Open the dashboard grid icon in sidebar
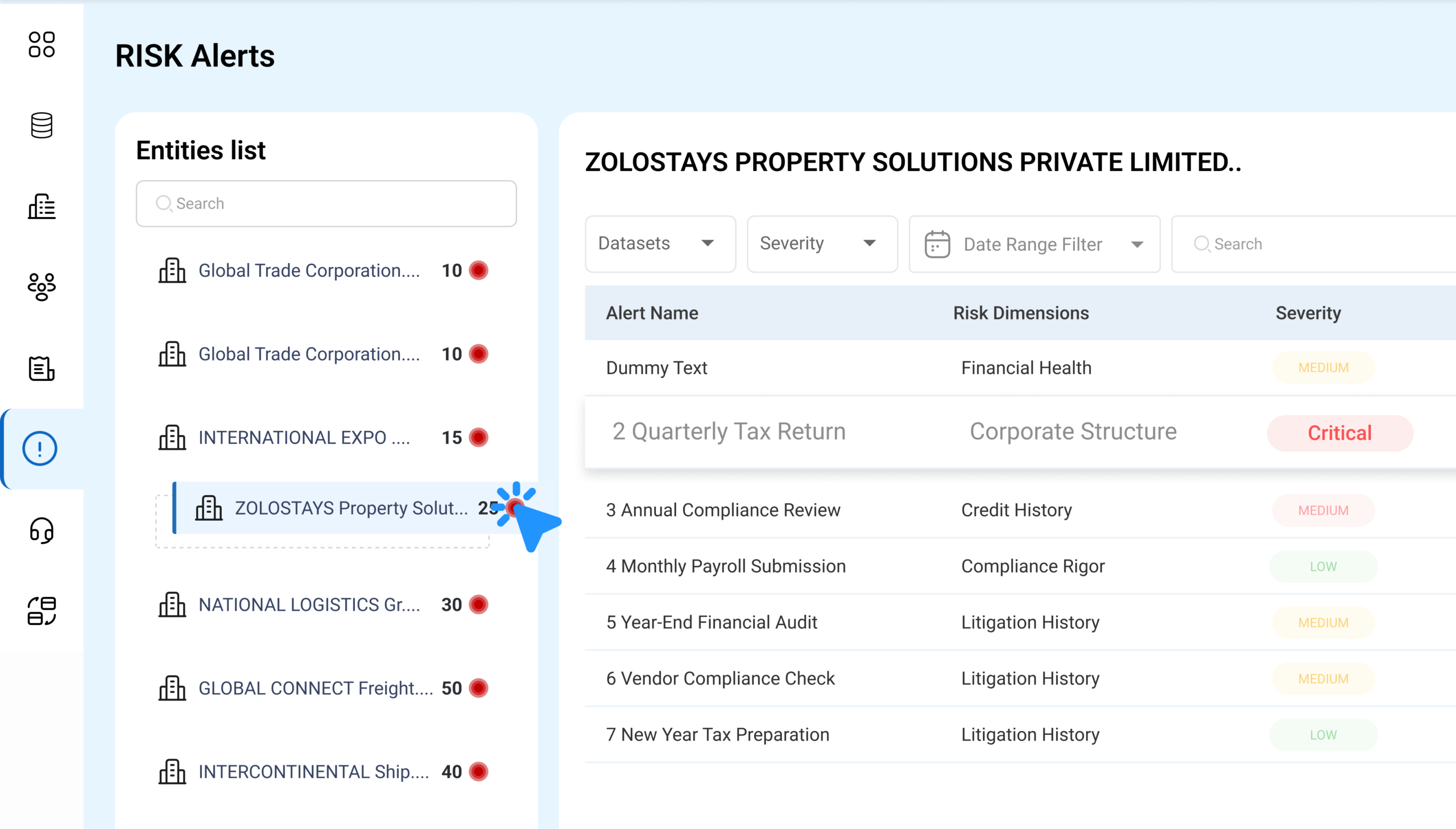This screenshot has width=1456, height=829. [42, 44]
